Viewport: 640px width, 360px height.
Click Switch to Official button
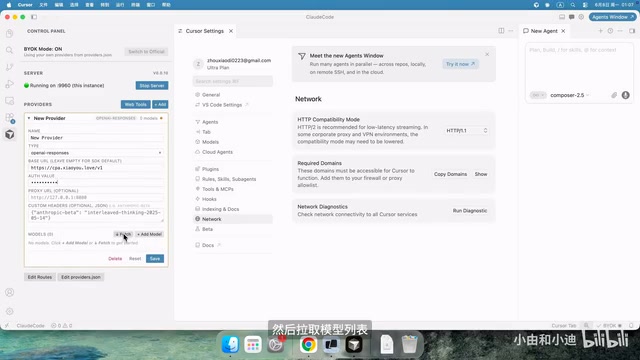(146, 52)
